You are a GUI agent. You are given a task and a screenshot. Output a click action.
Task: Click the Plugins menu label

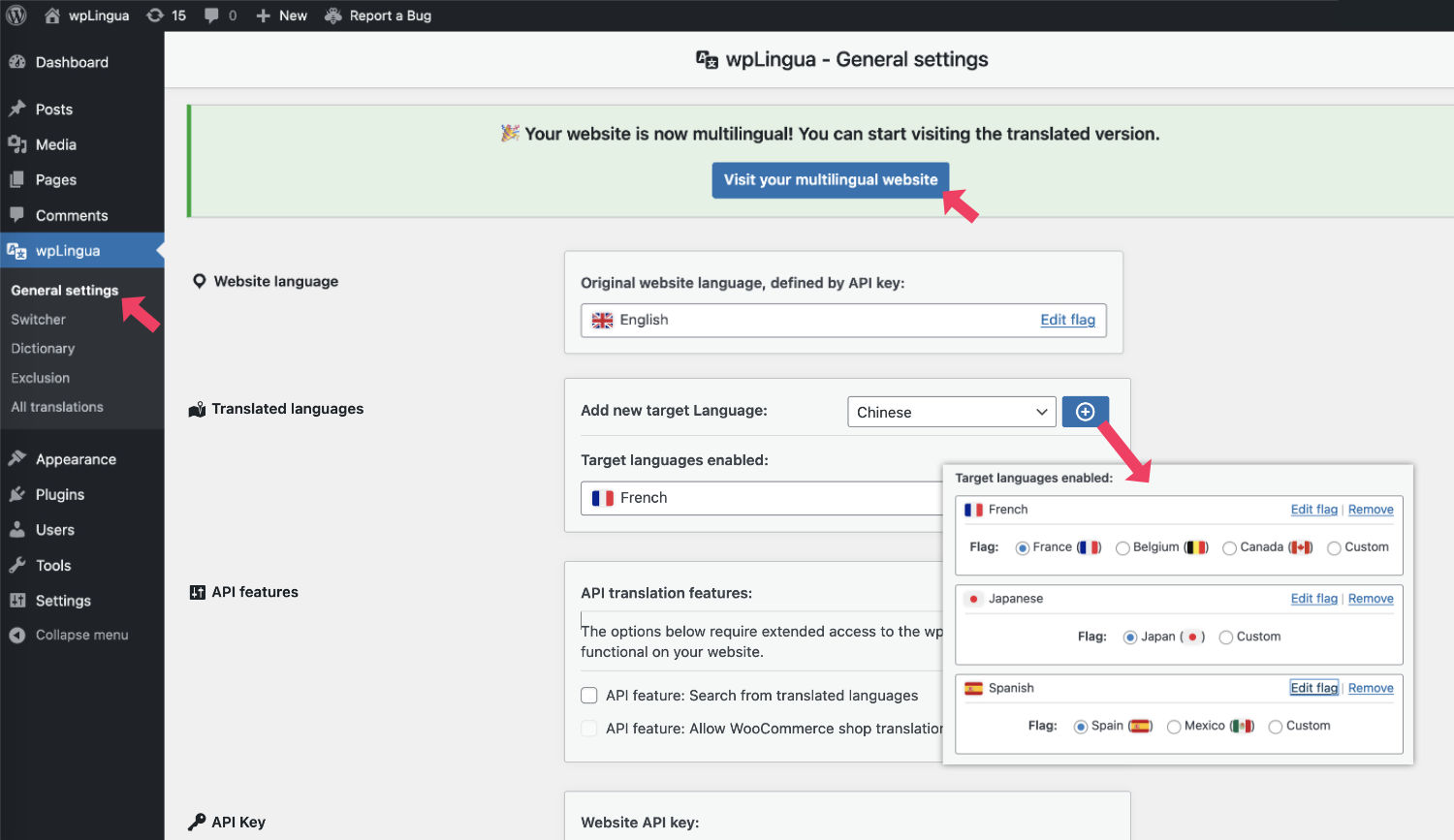[x=60, y=494]
